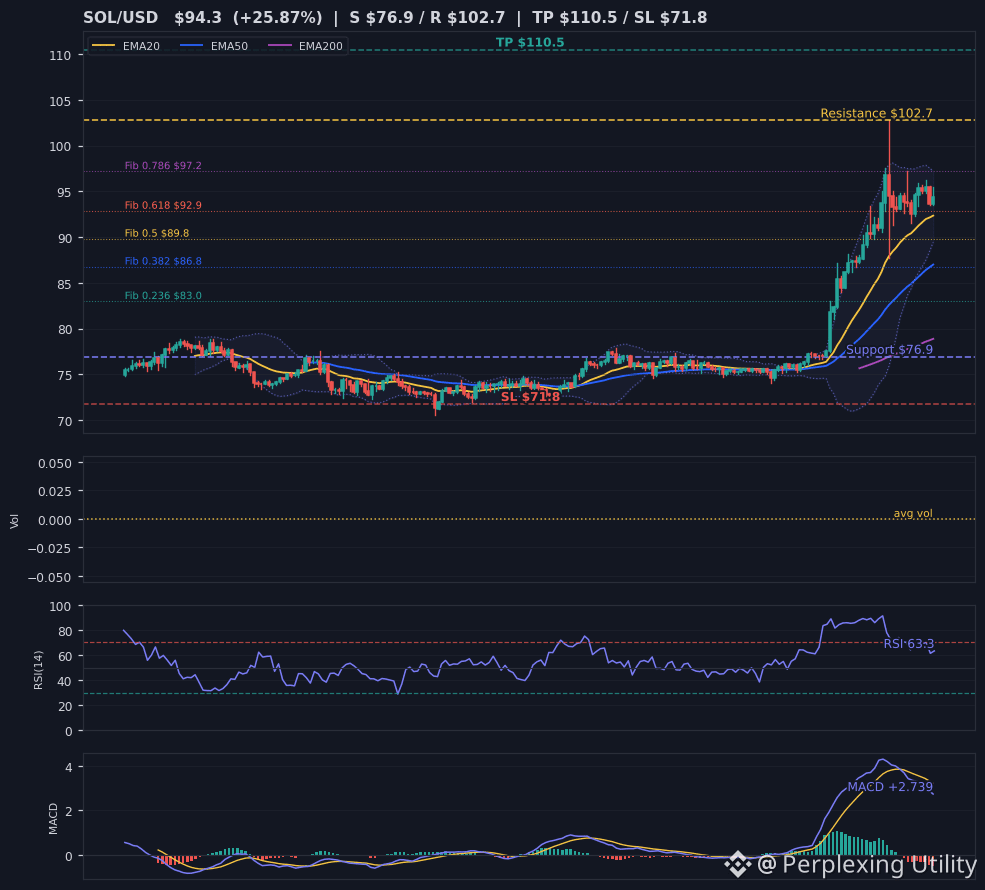The height and width of the screenshot is (890, 985).
Task: Click the (+25.87%) change value
Action: click(277, 18)
